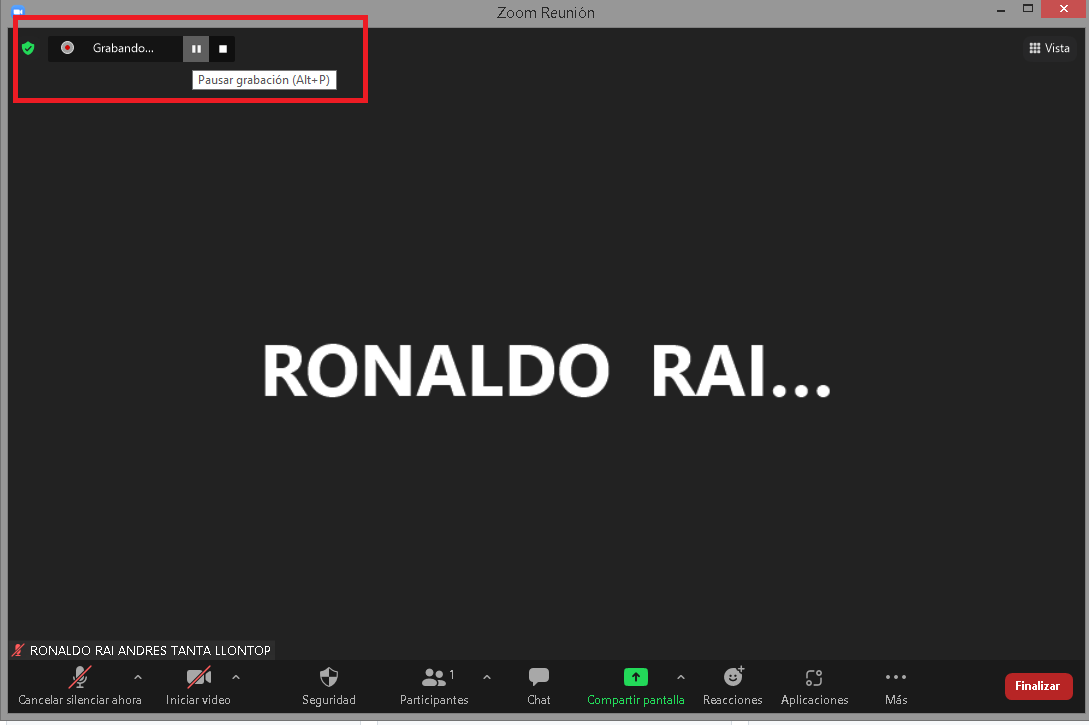This screenshot has height=725, width=1089.
Task: Click the muted microphone icon beside participant name
Action: [x=18, y=650]
